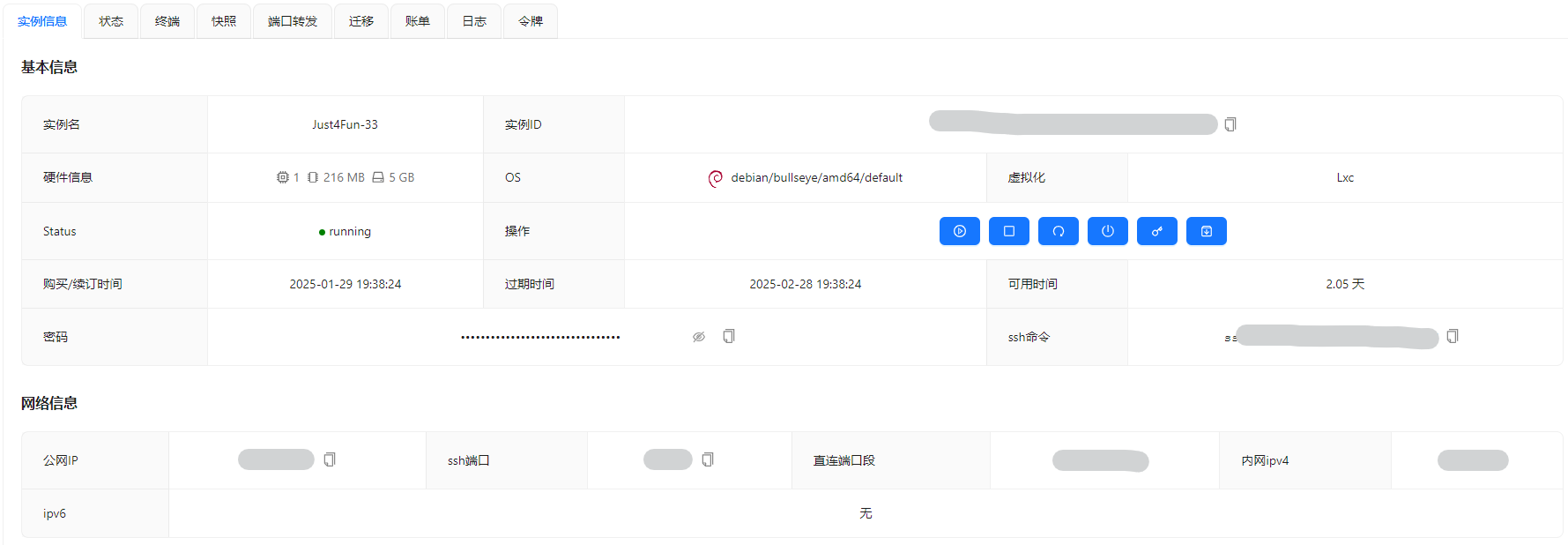Click the 基本信息 section heading
This screenshot has height=545, width=1568.
click(49, 67)
